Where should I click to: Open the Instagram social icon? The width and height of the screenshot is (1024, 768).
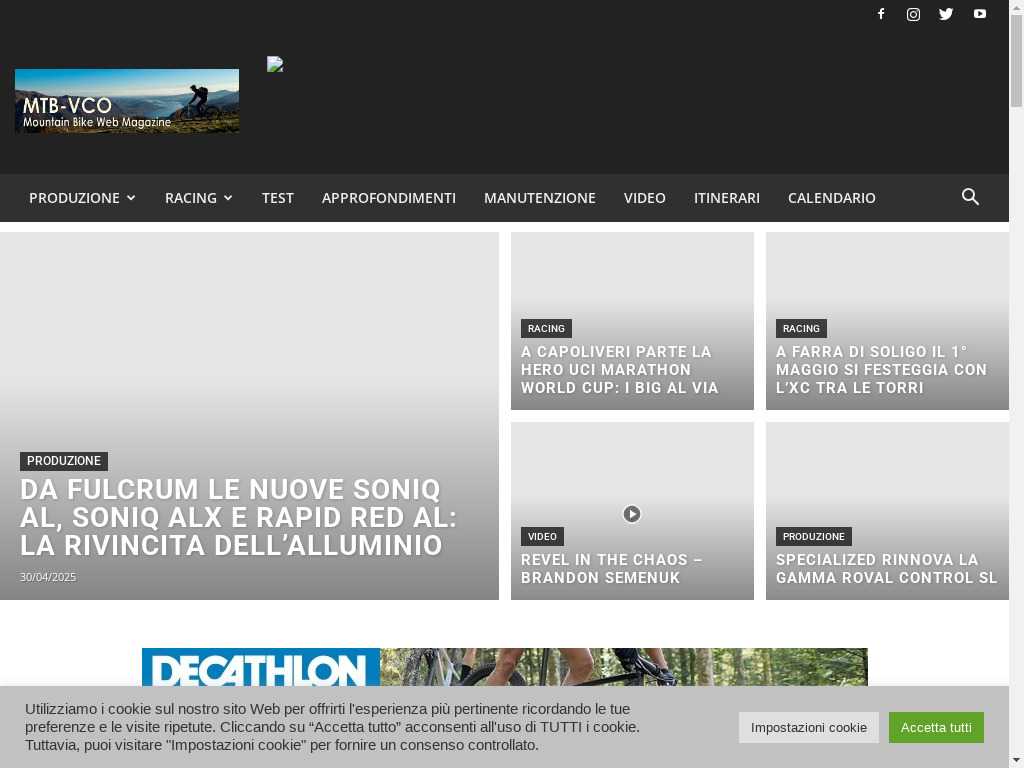[x=913, y=14]
